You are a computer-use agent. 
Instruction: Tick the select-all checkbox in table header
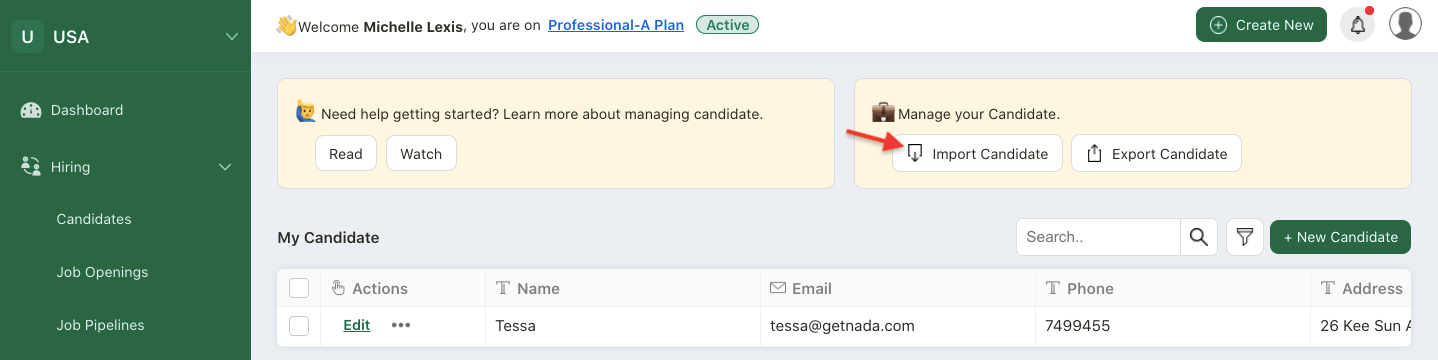coord(299,288)
